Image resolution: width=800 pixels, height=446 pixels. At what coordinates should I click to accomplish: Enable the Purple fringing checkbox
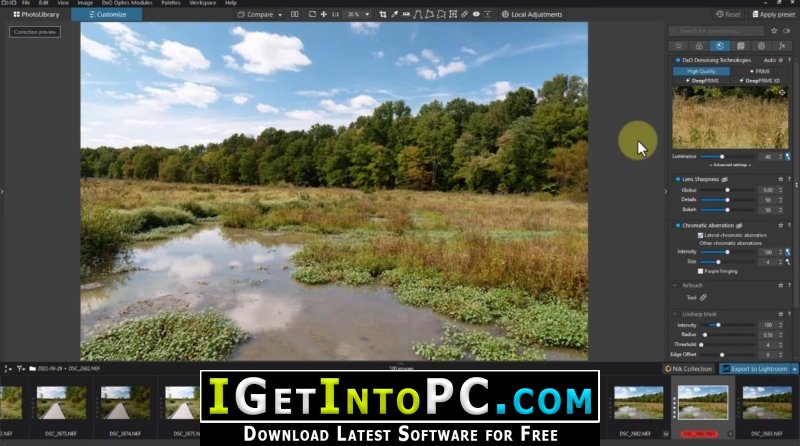pyautogui.click(x=700, y=271)
